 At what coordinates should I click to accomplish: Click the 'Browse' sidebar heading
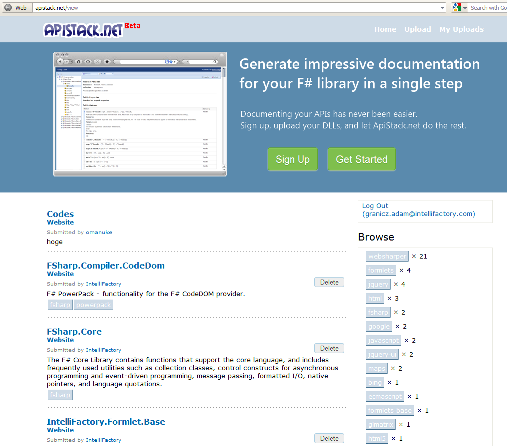coord(376,237)
